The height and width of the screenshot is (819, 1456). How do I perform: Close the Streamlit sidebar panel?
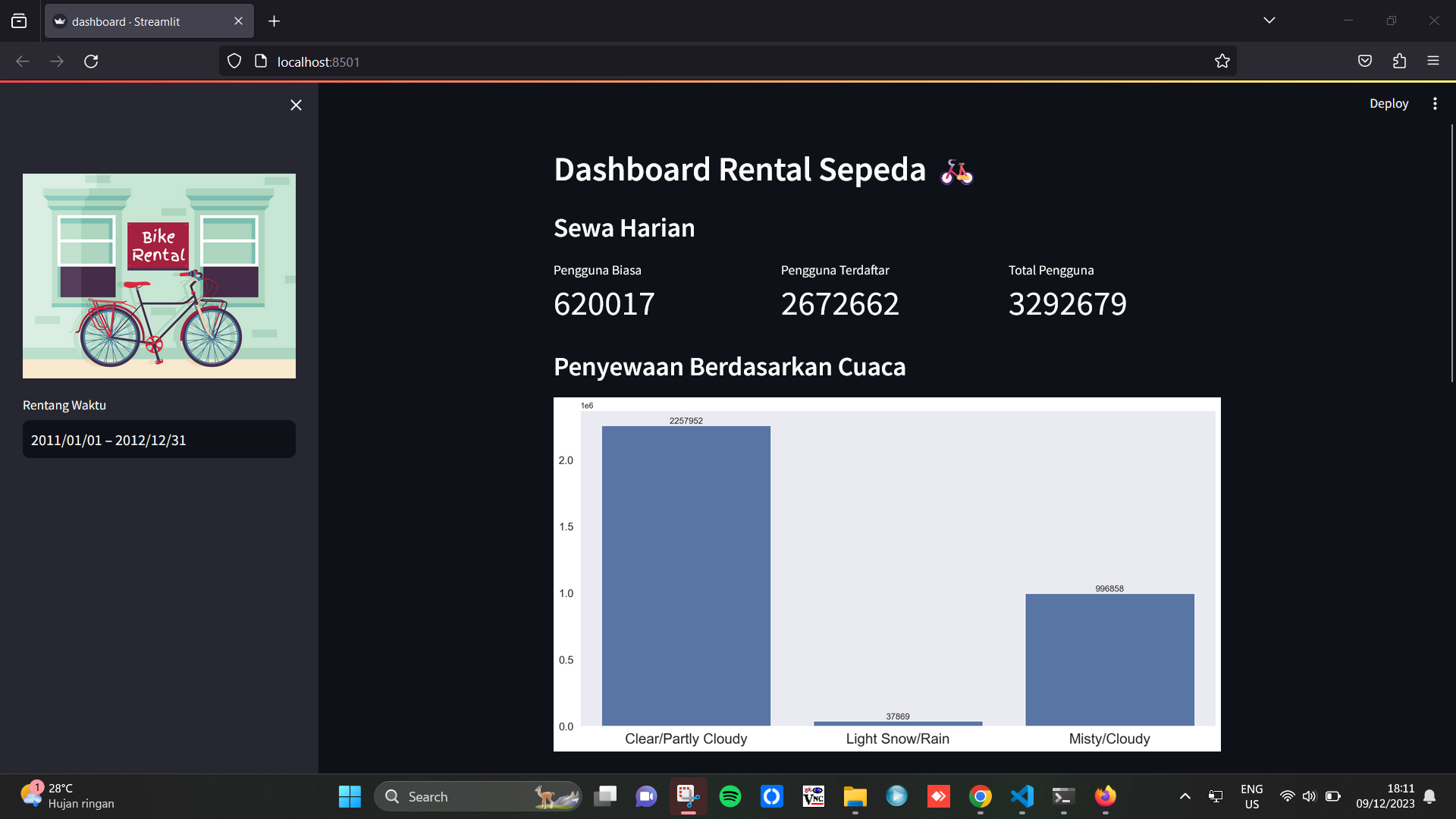tap(296, 105)
